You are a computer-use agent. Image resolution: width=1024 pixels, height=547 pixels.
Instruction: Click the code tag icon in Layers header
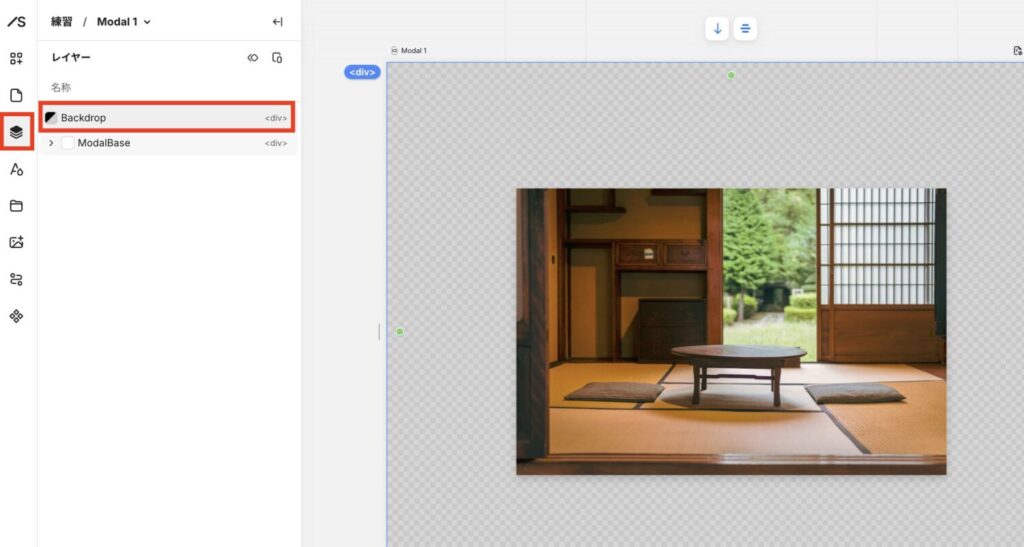tap(253, 58)
